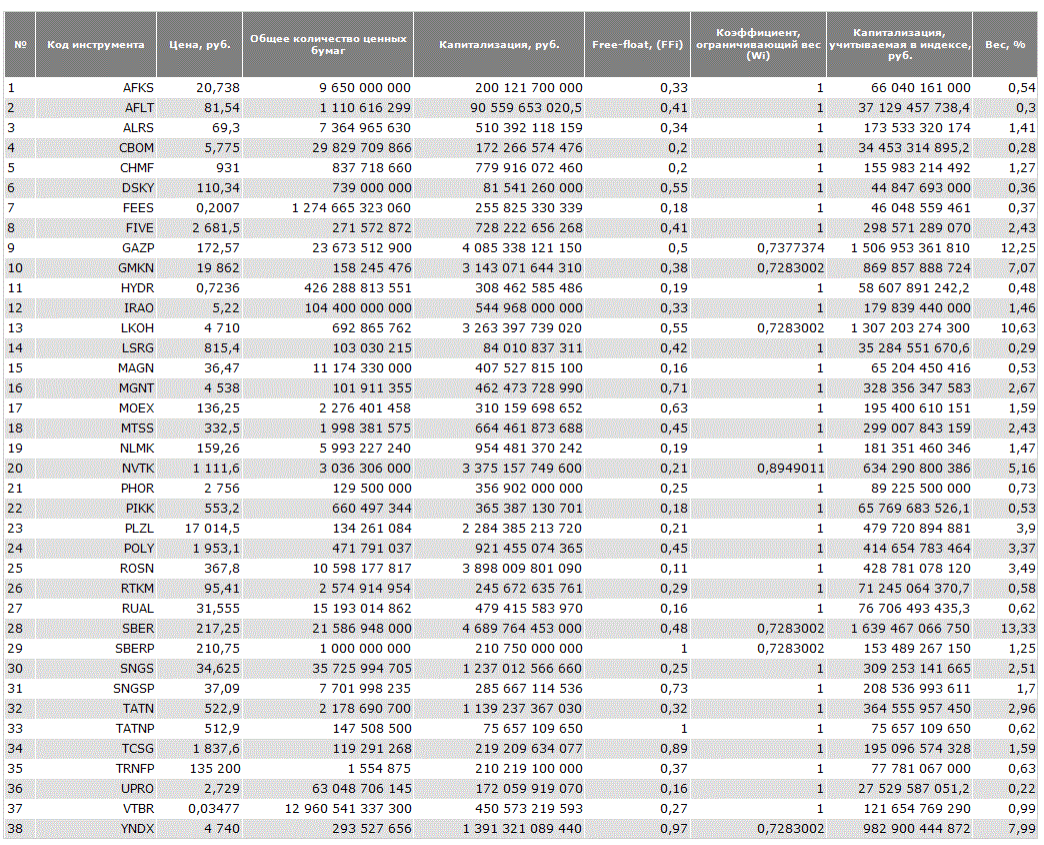The image size is (1044, 845).
Task: Click the 'Вес, %' column header
Action: [x=1005, y=45]
